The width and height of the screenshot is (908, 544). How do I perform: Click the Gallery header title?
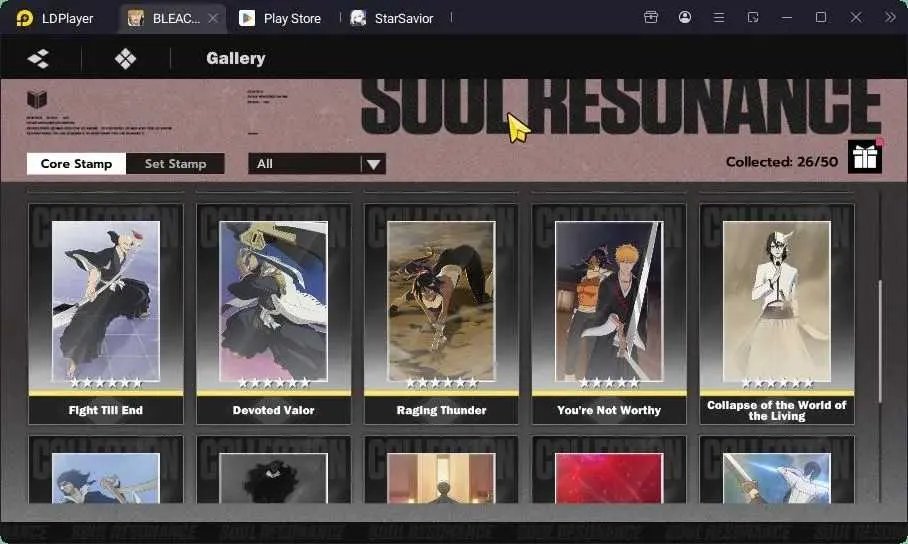click(x=236, y=59)
